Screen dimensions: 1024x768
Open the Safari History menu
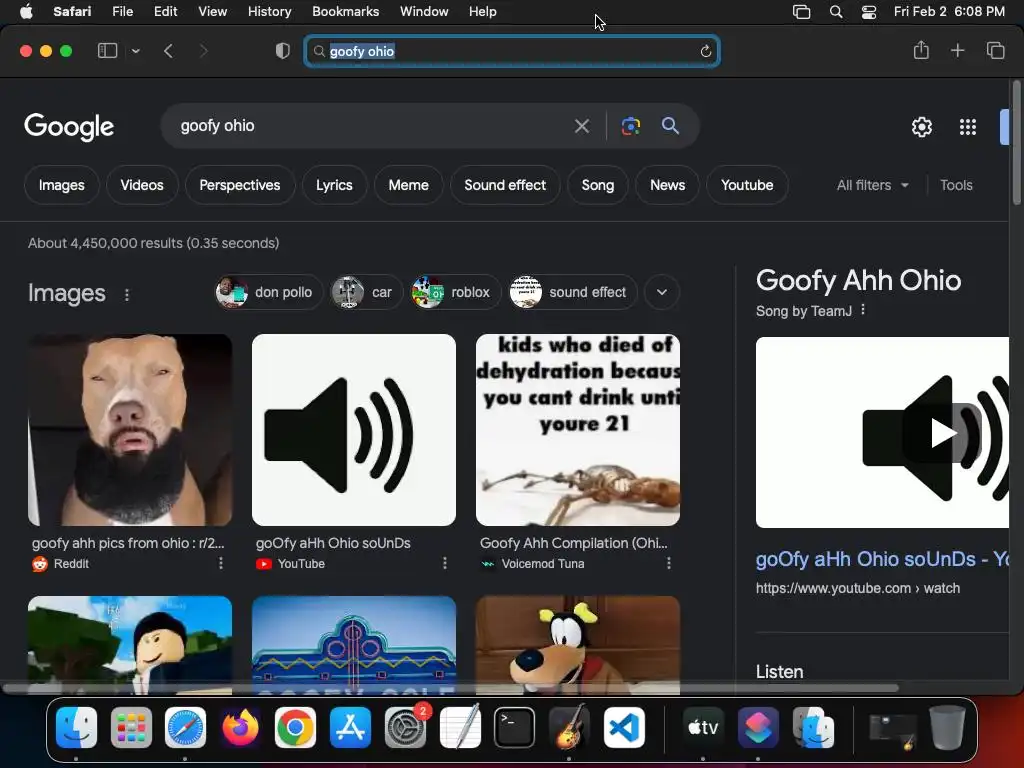[x=269, y=12]
